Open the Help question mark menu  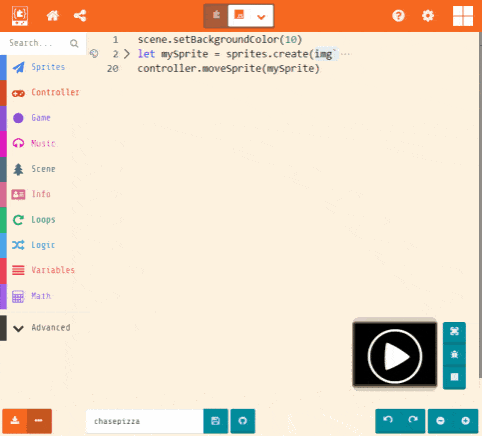pyautogui.click(x=398, y=16)
